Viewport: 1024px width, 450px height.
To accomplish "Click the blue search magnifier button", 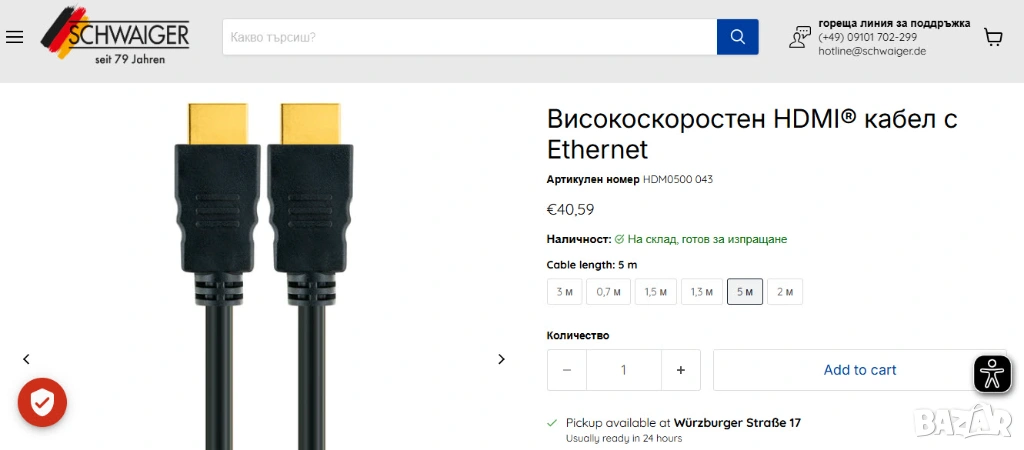I will tap(737, 37).
